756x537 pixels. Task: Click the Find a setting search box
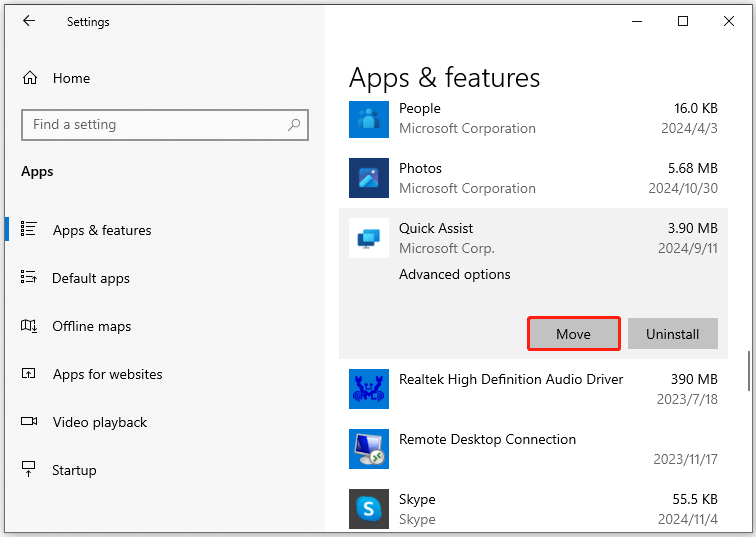click(155, 125)
